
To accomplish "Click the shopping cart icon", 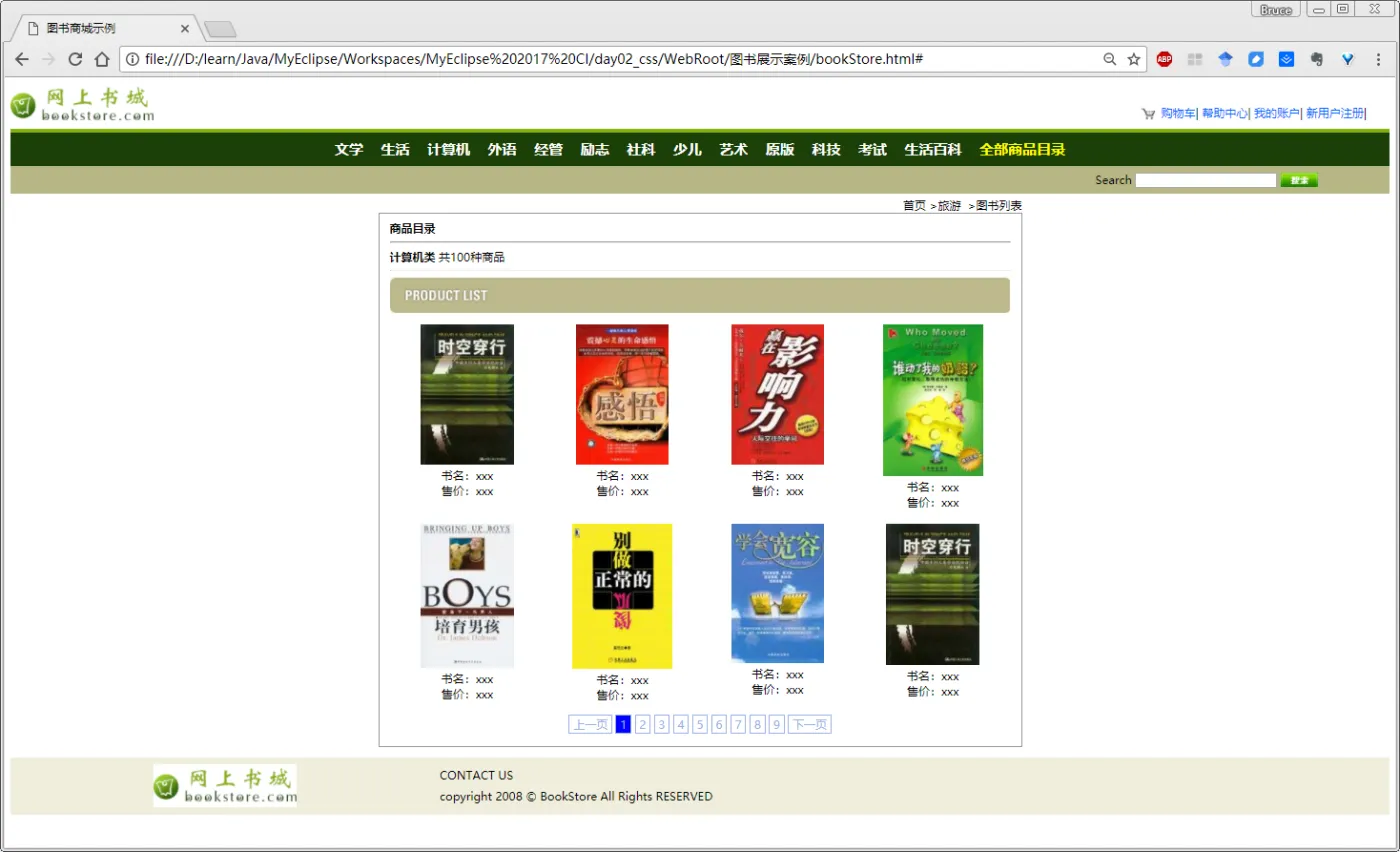I will (1148, 114).
